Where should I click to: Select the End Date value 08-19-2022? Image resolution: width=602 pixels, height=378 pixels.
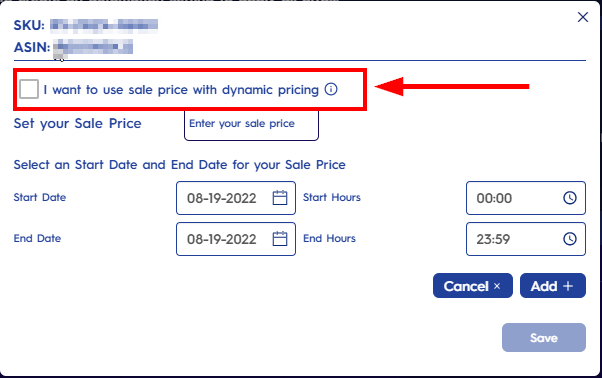coord(222,239)
